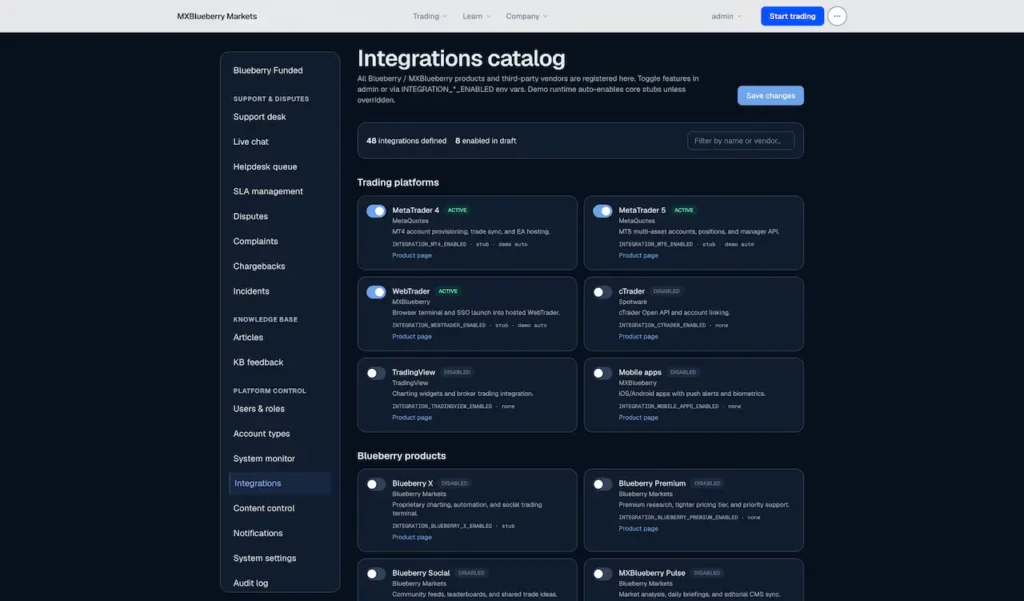The image size is (1024, 601).
Task: Open MetaTrader 4 Product page link
Action: click(x=411, y=255)
